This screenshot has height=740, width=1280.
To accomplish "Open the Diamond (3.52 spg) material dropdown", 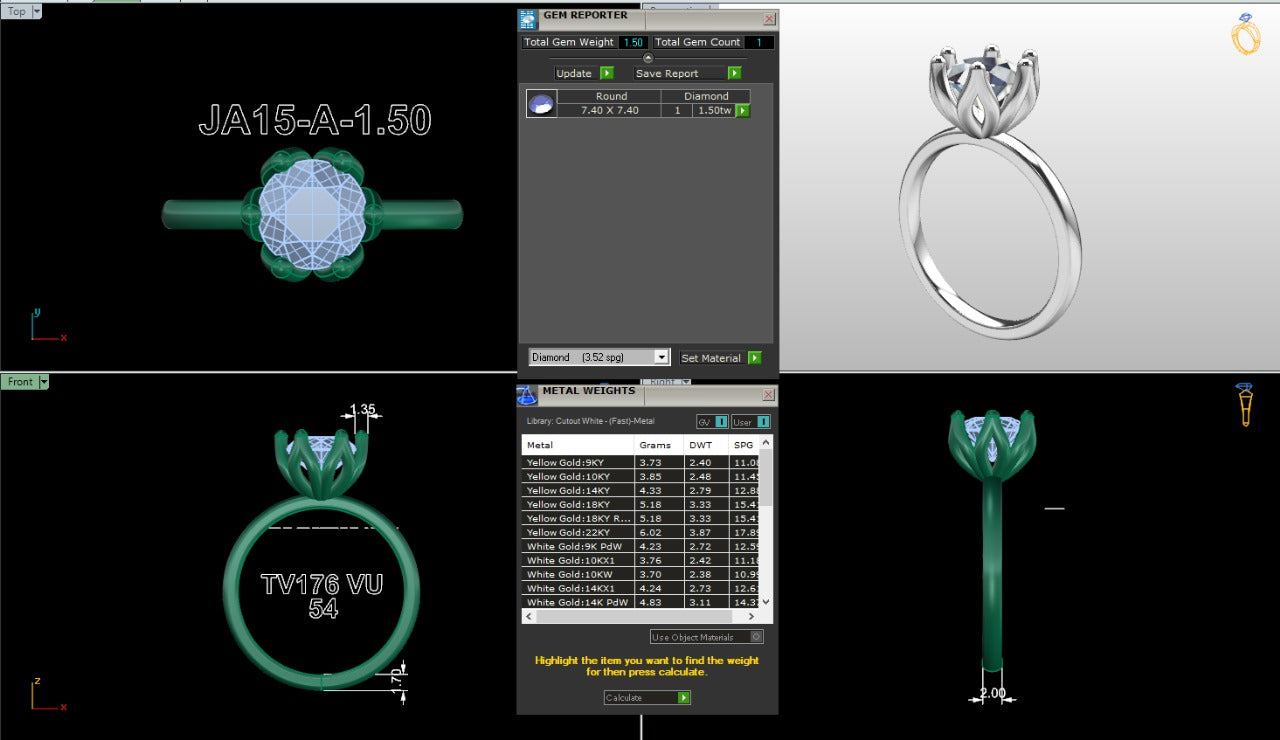I will pos(599,357).
